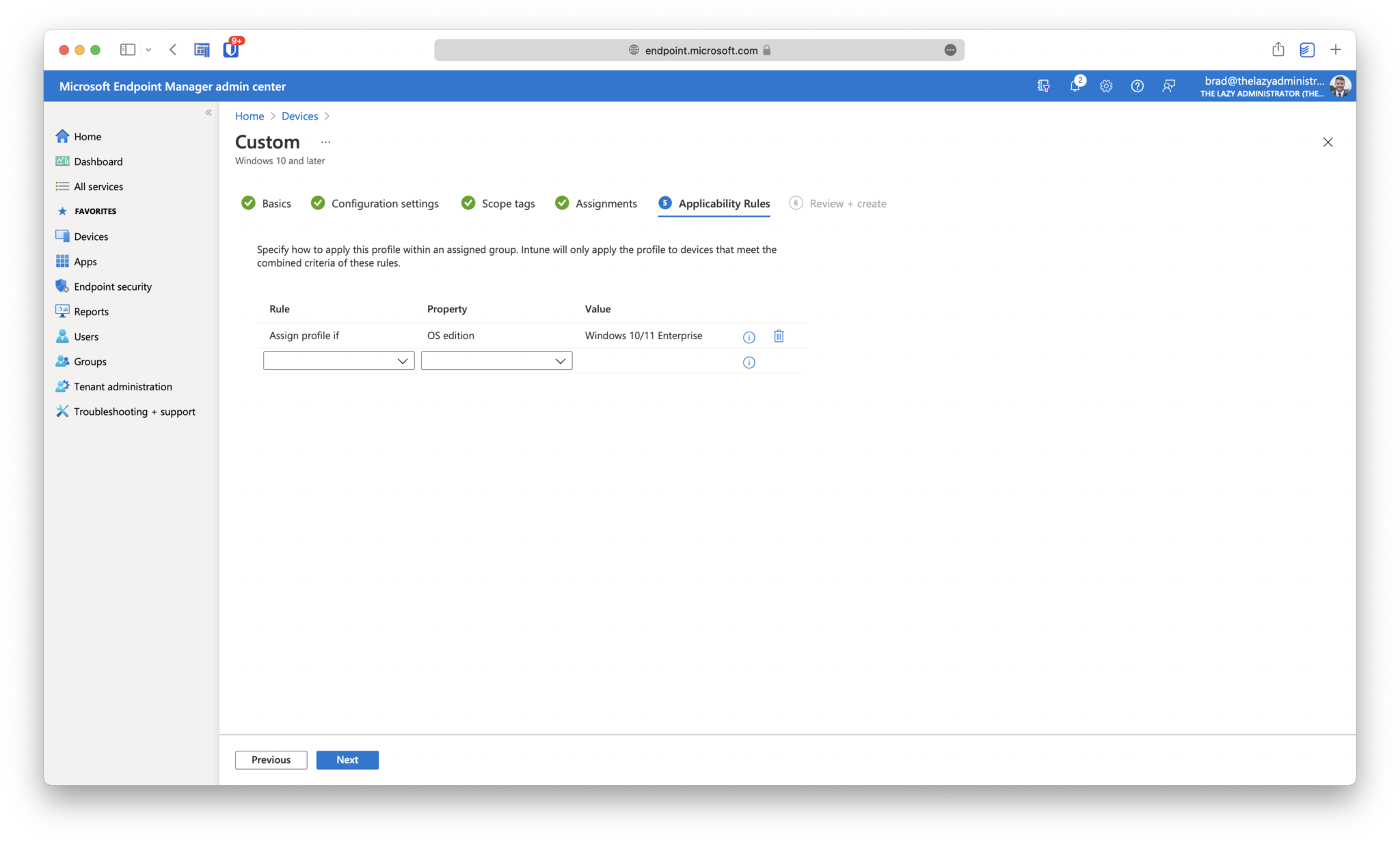Go to Review + create step

tap(838, 203)
